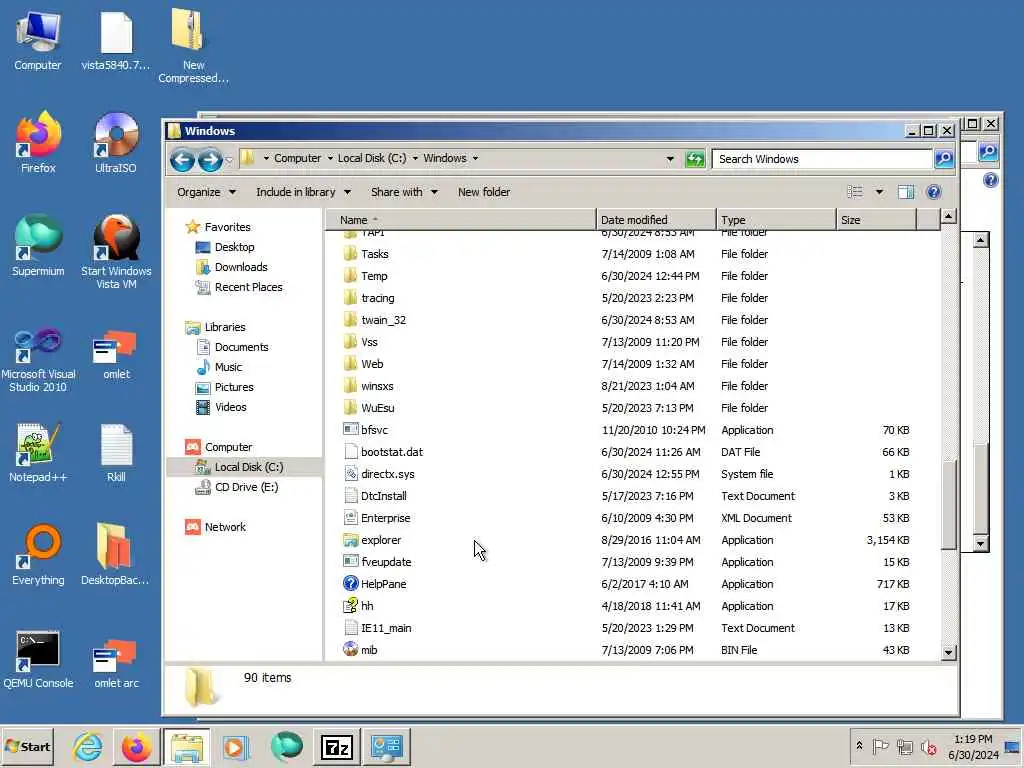1024x768 pixels.
Task: Select Desktop under Favorites
Action: (x=225, y=247)
